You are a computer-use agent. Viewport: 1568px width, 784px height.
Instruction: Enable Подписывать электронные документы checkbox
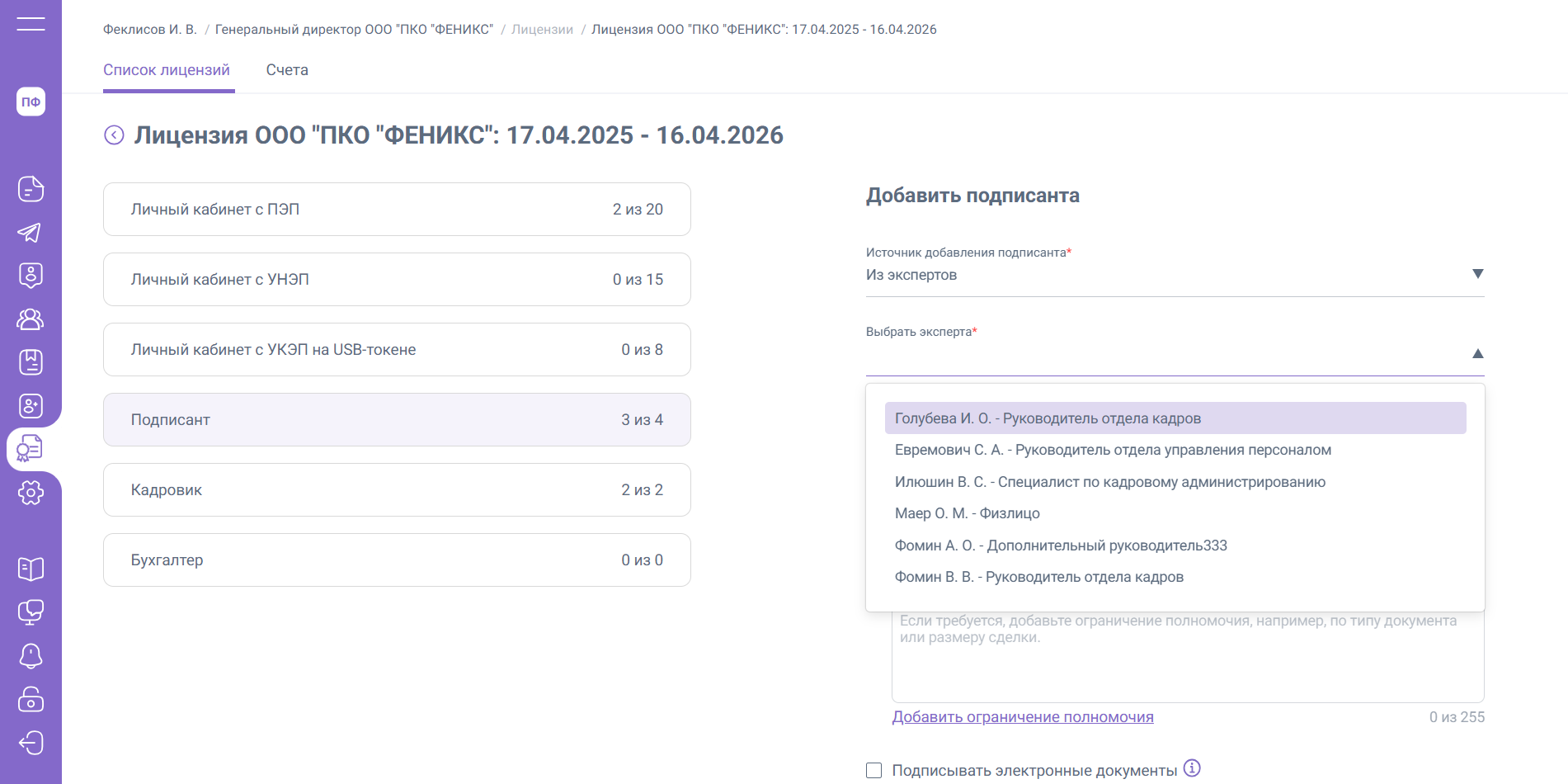click(874, 770)
